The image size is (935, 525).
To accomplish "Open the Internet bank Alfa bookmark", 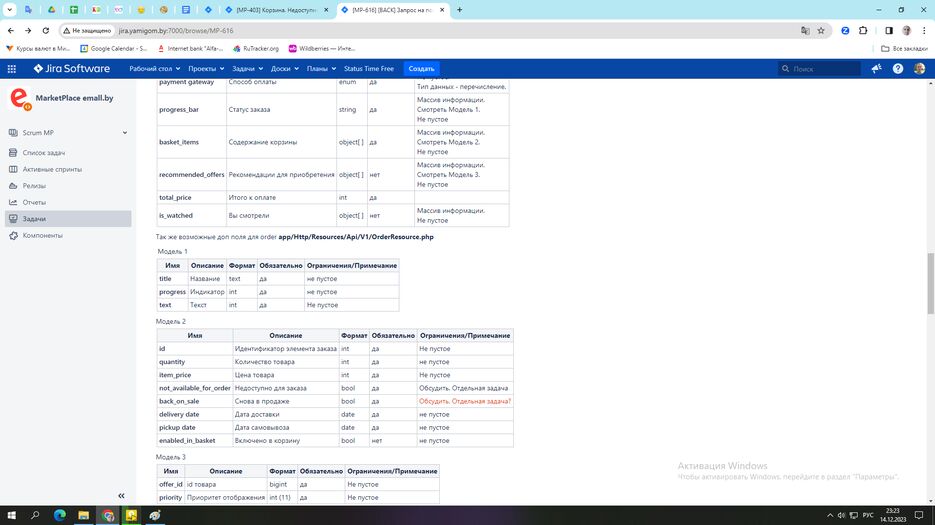I will click(190, 48).
